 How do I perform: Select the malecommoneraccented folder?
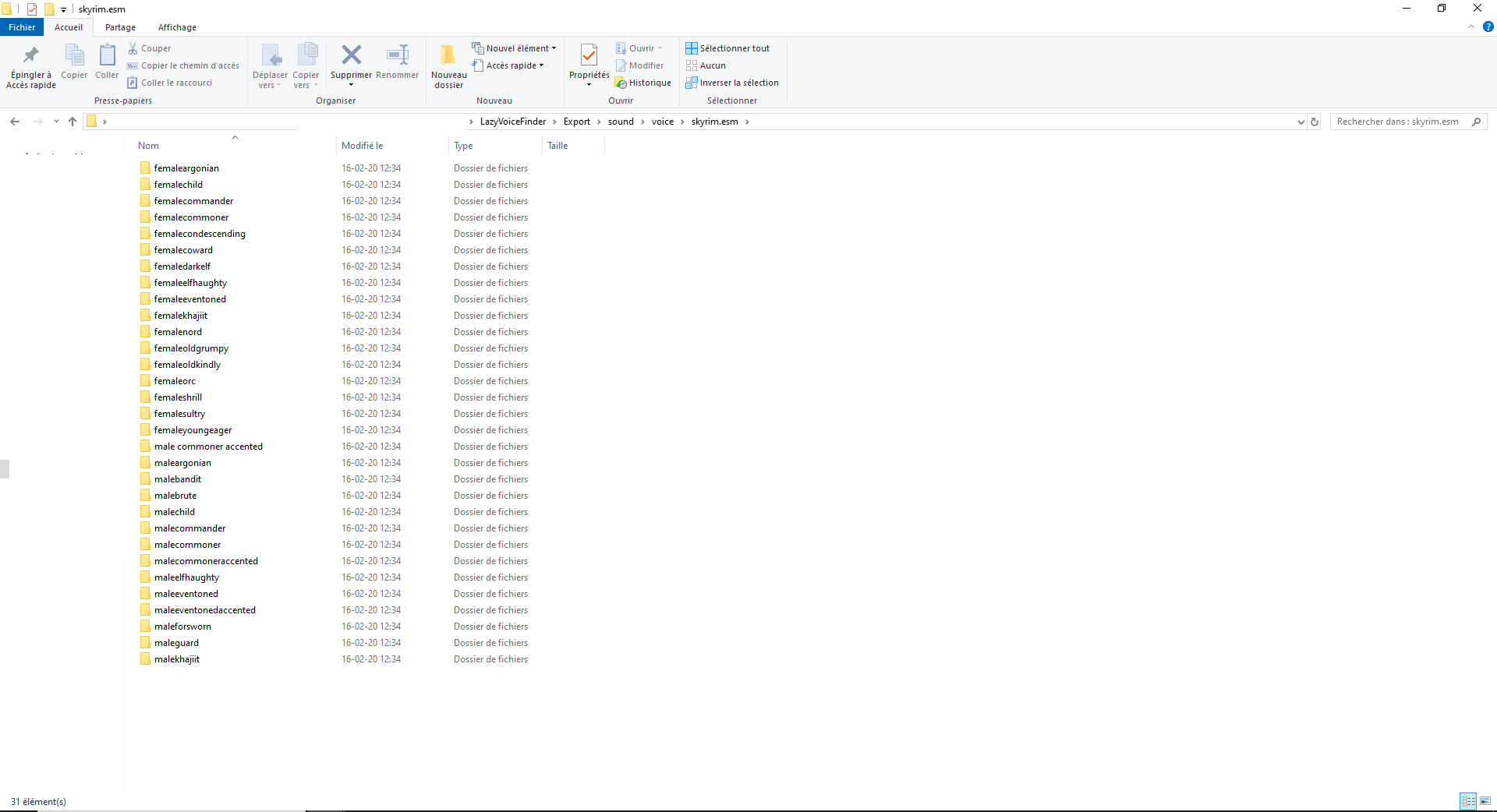pyautogui.click(x=206, y=561)
